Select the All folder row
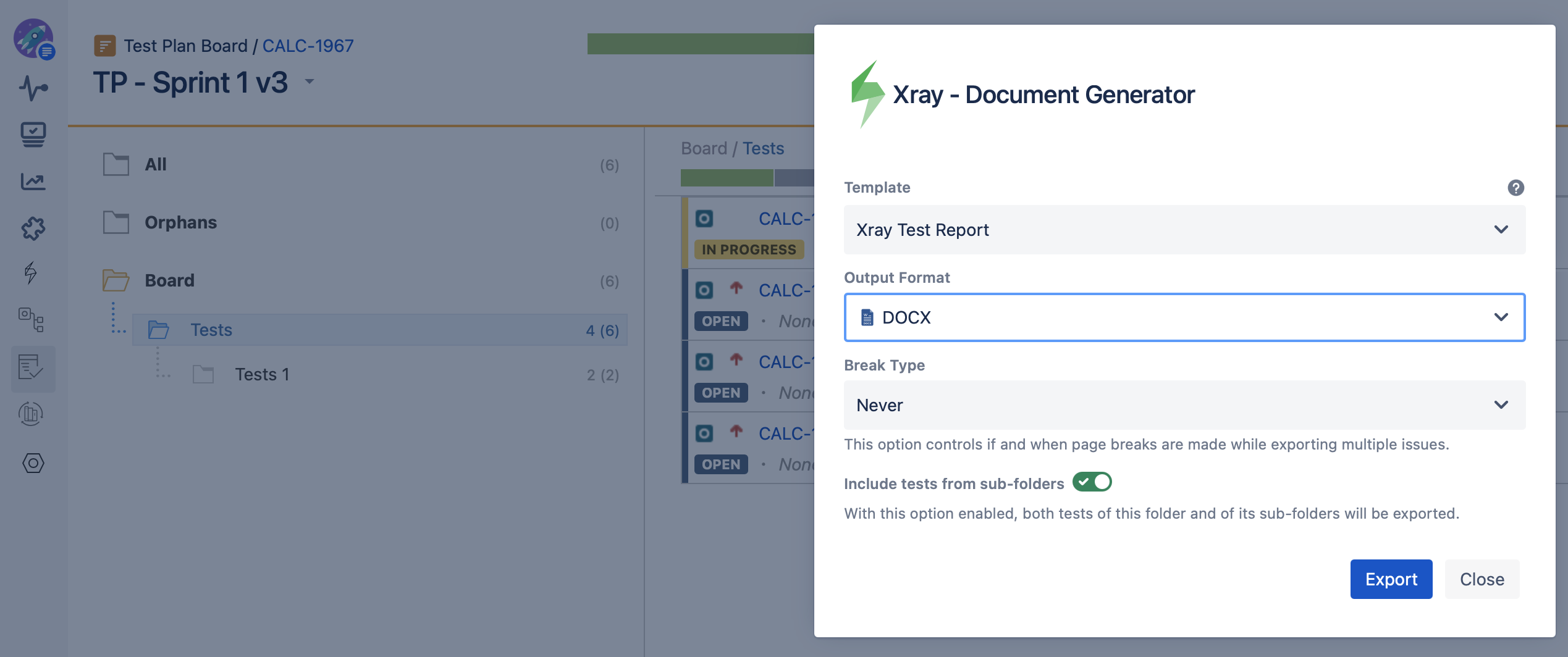Screen dimensions: 1568x657 click(361, 164)
